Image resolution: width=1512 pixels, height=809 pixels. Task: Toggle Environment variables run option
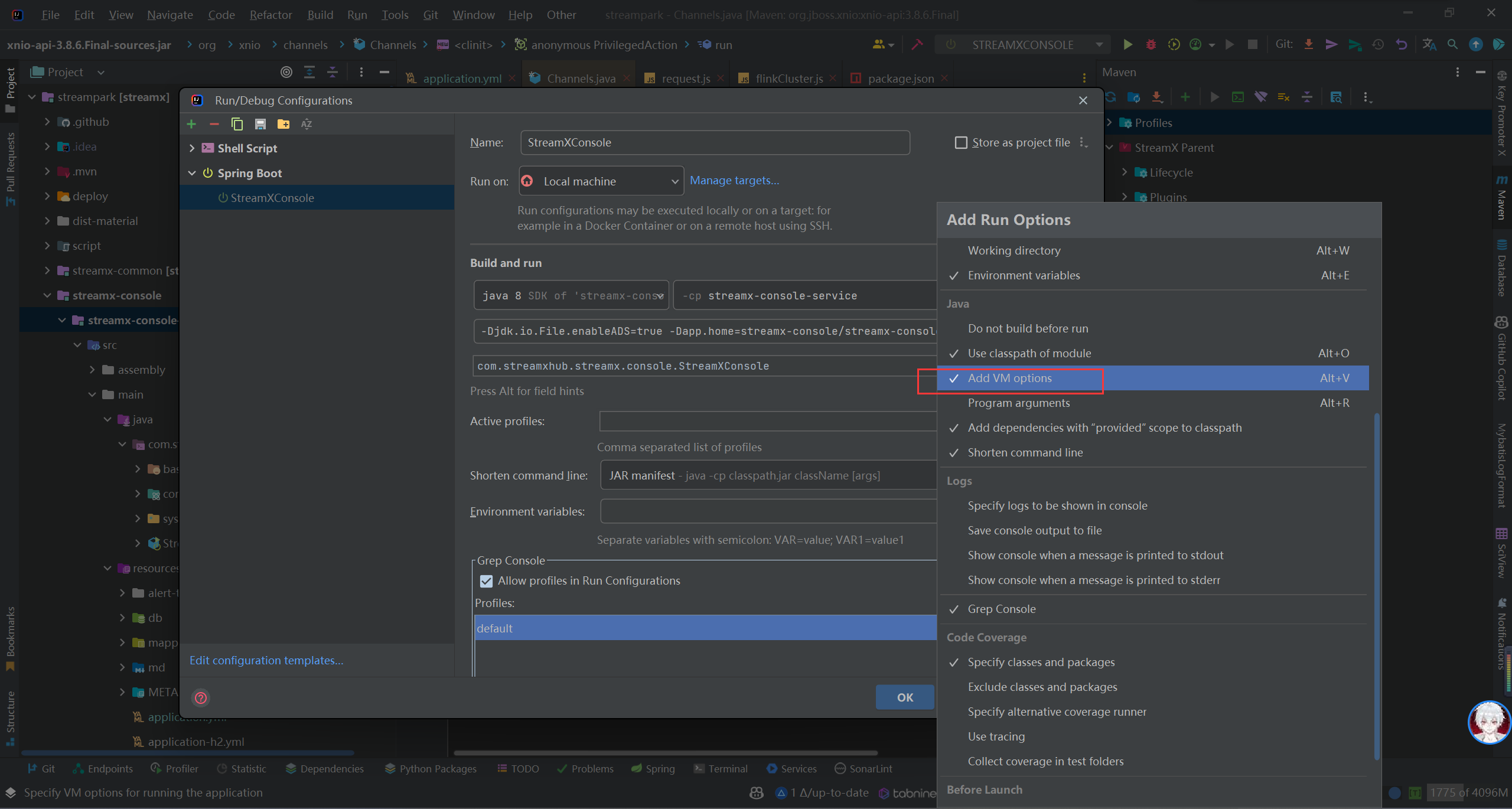tap(1024, 276)
